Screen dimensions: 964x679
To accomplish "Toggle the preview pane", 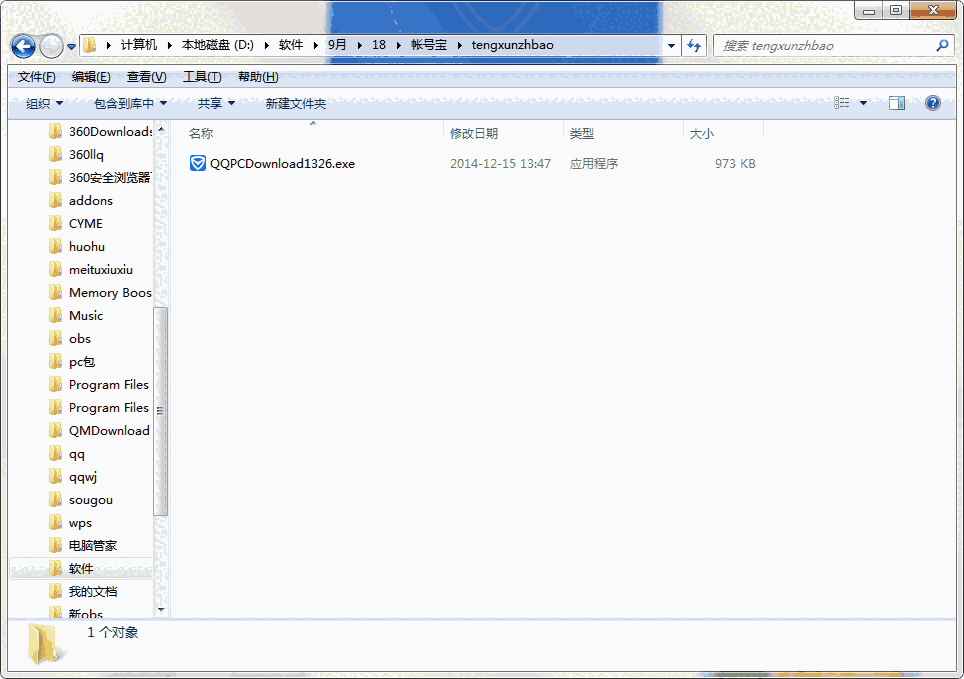I will (x=897, y=102).
